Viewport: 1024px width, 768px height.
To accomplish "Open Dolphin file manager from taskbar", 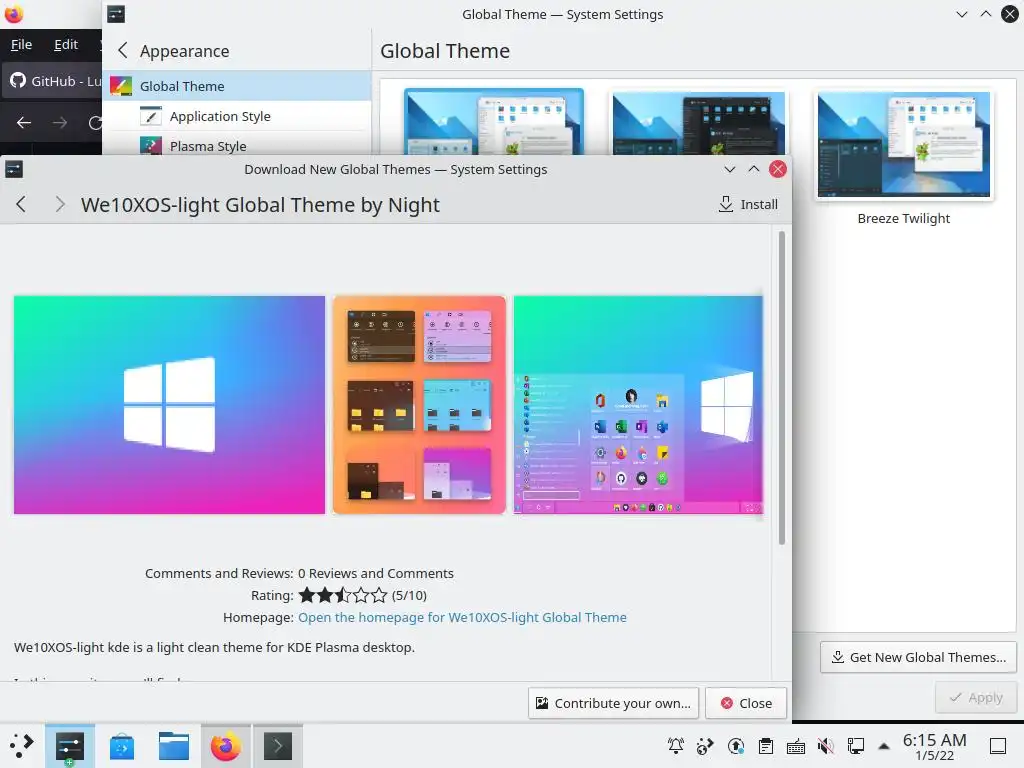I will [x=174, y=746].
